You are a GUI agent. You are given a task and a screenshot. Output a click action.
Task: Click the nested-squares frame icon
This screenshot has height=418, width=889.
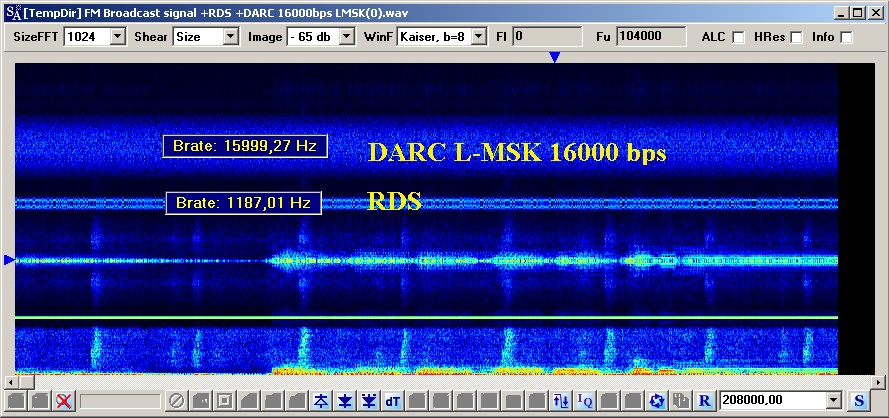[225, 401]
